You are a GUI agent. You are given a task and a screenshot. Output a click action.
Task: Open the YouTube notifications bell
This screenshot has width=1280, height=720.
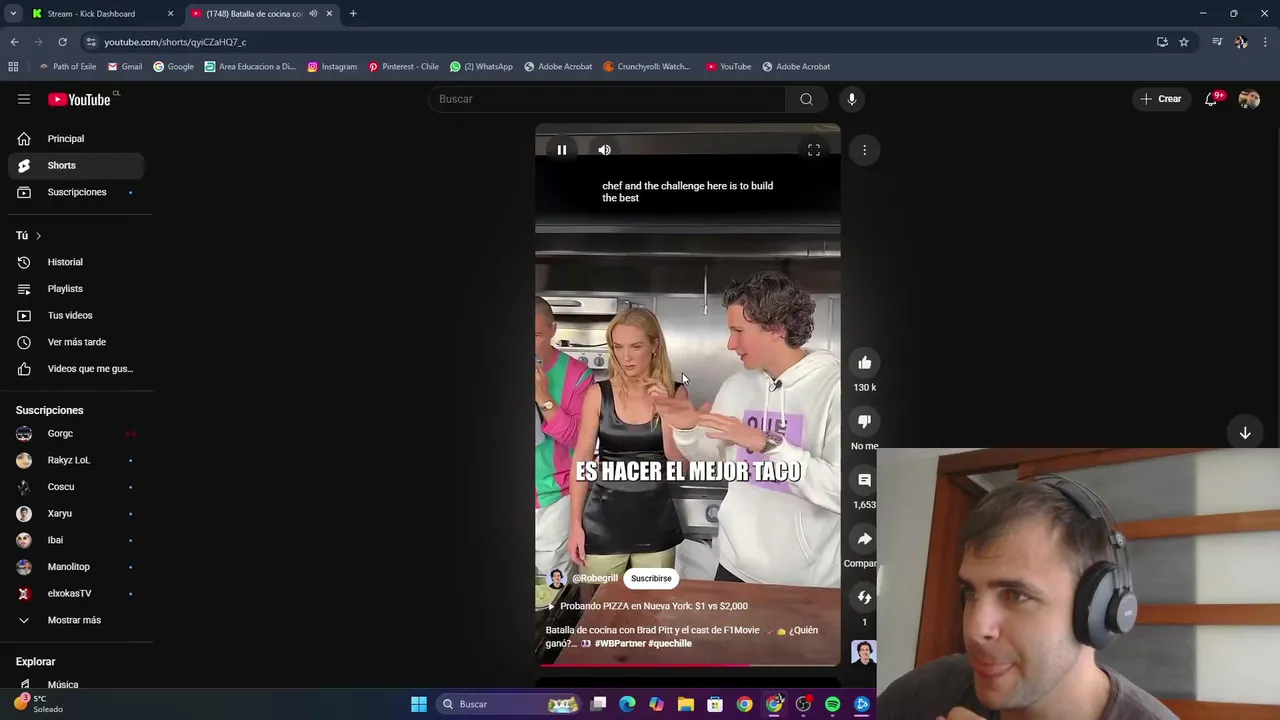pos(1211,99)
